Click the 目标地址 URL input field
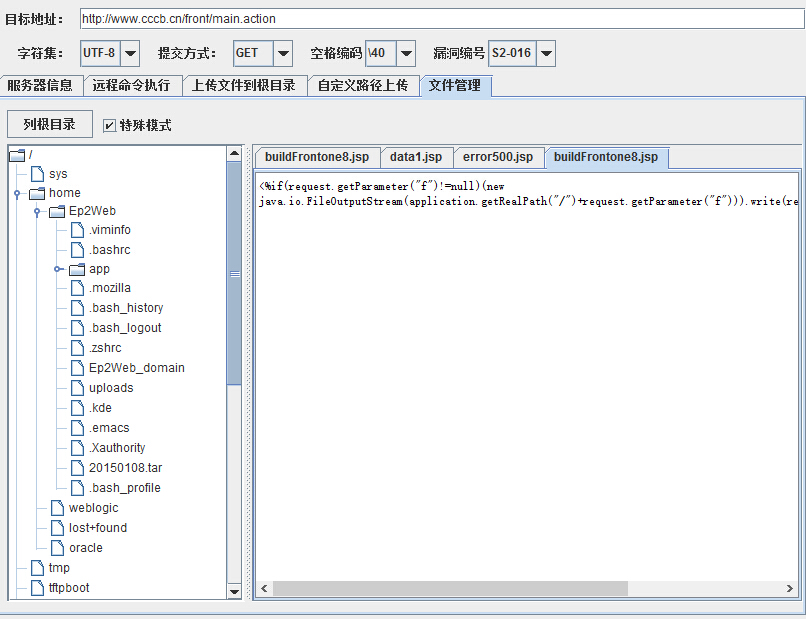 tap(442, 19)
